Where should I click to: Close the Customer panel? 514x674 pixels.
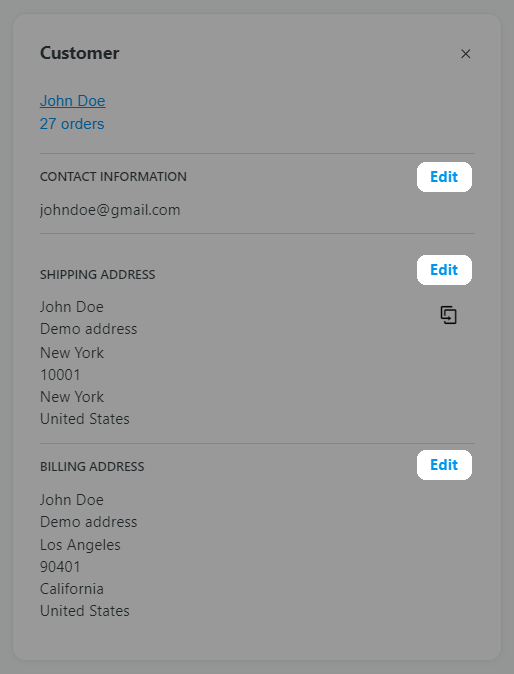pos(465,54)
